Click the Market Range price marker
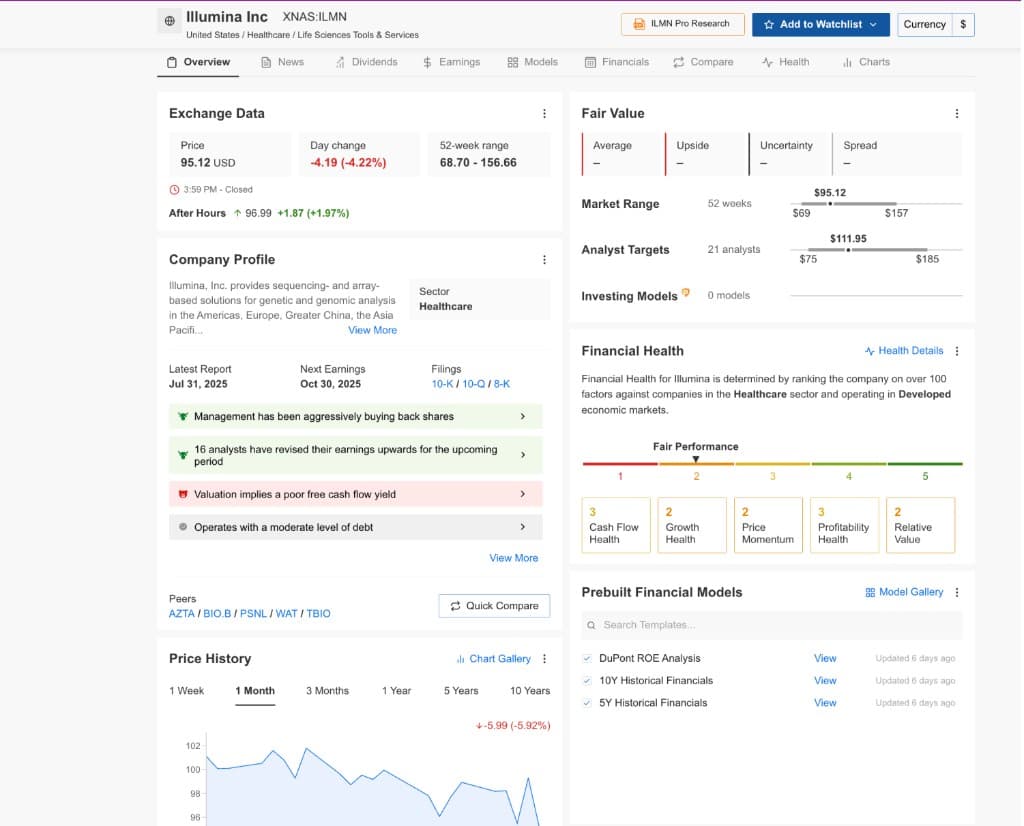 click(x=830, y=204)
